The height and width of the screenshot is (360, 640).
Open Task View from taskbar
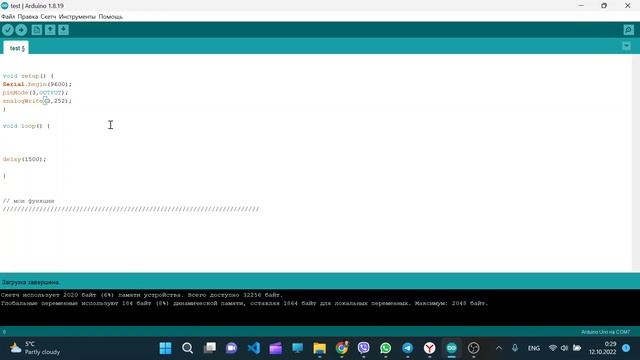[209, 348]
